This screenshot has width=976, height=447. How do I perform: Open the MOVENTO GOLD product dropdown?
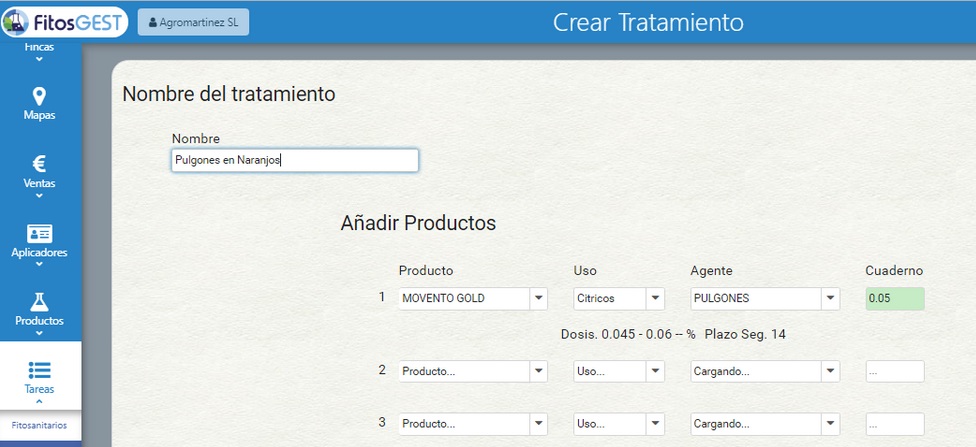coord(473,298)
